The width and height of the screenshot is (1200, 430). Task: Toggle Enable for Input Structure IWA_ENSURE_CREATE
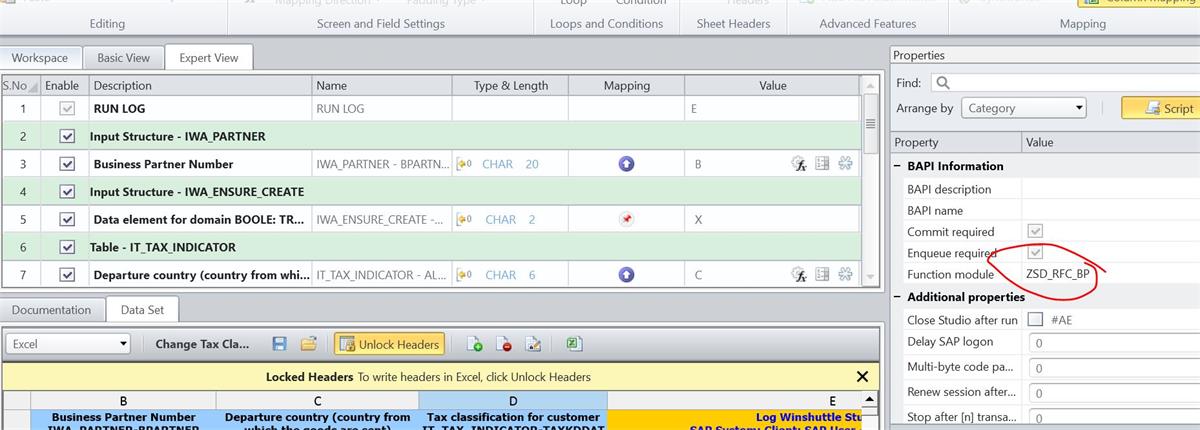[66, 191]
